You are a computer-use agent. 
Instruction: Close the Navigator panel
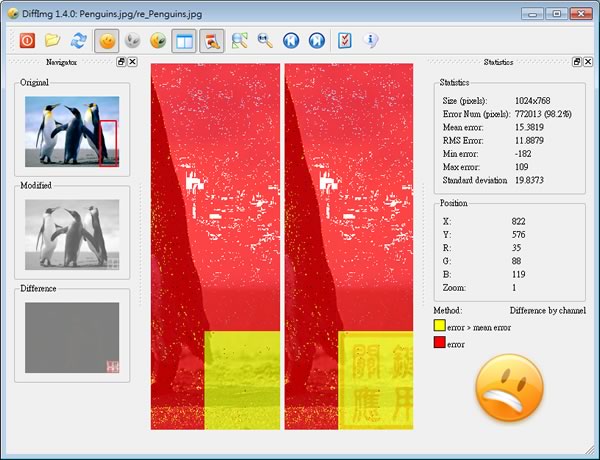pyautogui.click(x=131, y=62)
